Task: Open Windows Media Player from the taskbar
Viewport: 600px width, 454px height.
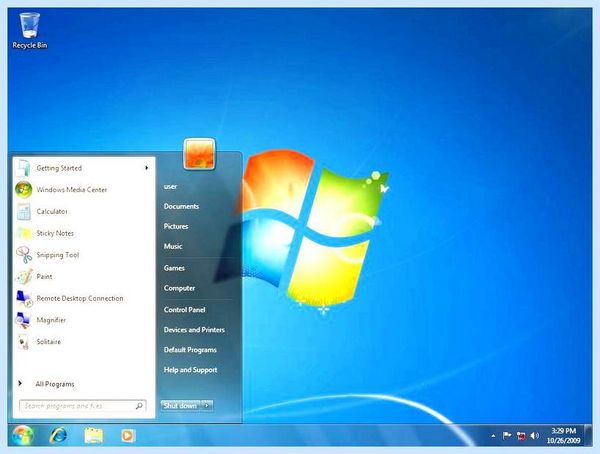Action: tap(128, 436)
